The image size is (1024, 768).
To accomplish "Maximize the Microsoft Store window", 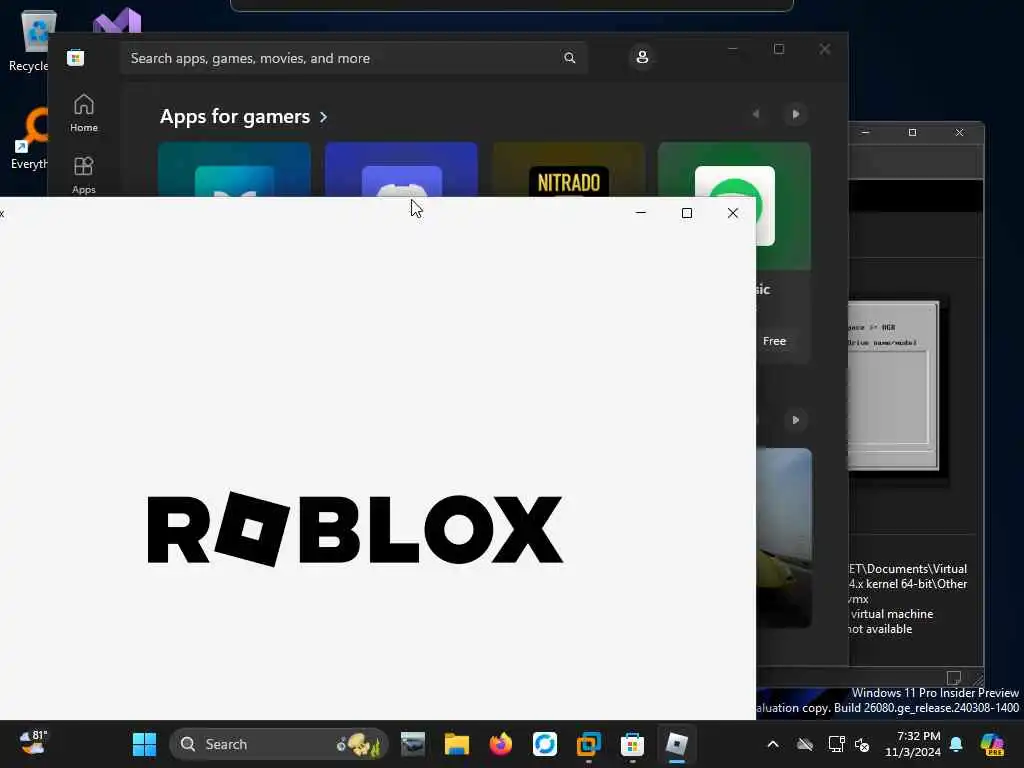I will click(778, 49).
